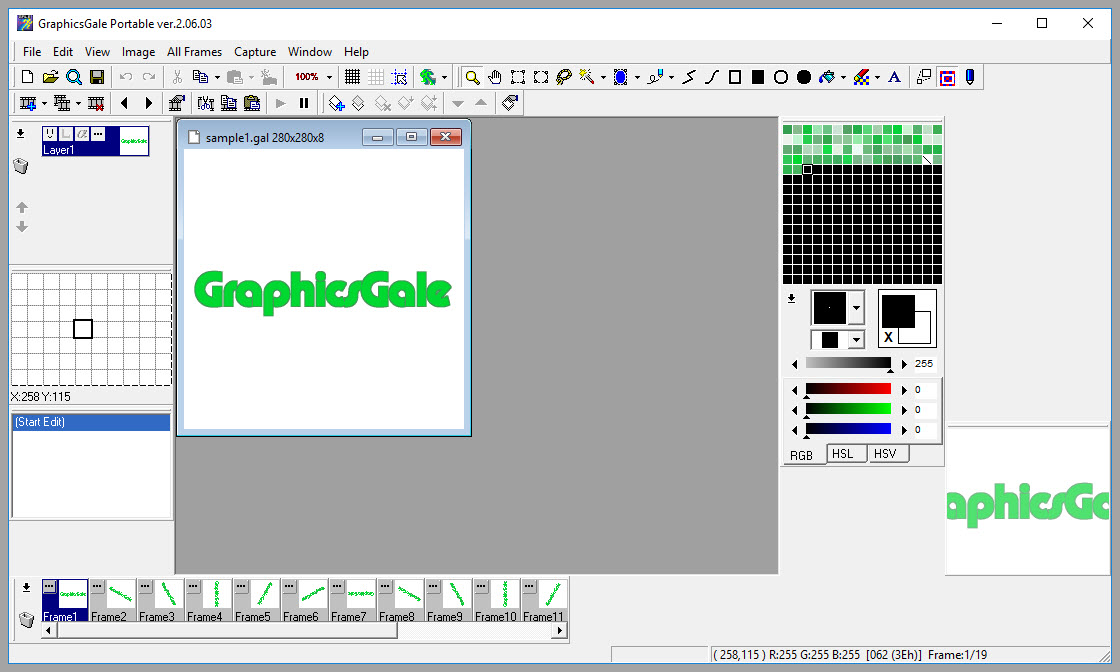Toggle Layer1 visibility icon
Image resolution: width=1120 pixels, height=672 pixels.
click(x=50, y=134)
